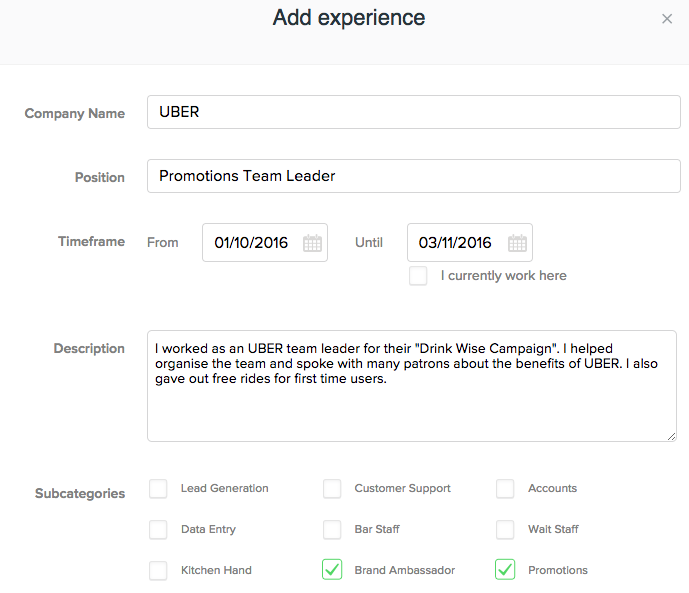Image resolution: width=689 pixels, height=593 pixels.
Task: Enable the I currently work here checkbox
Action: [x=418, y=276]
